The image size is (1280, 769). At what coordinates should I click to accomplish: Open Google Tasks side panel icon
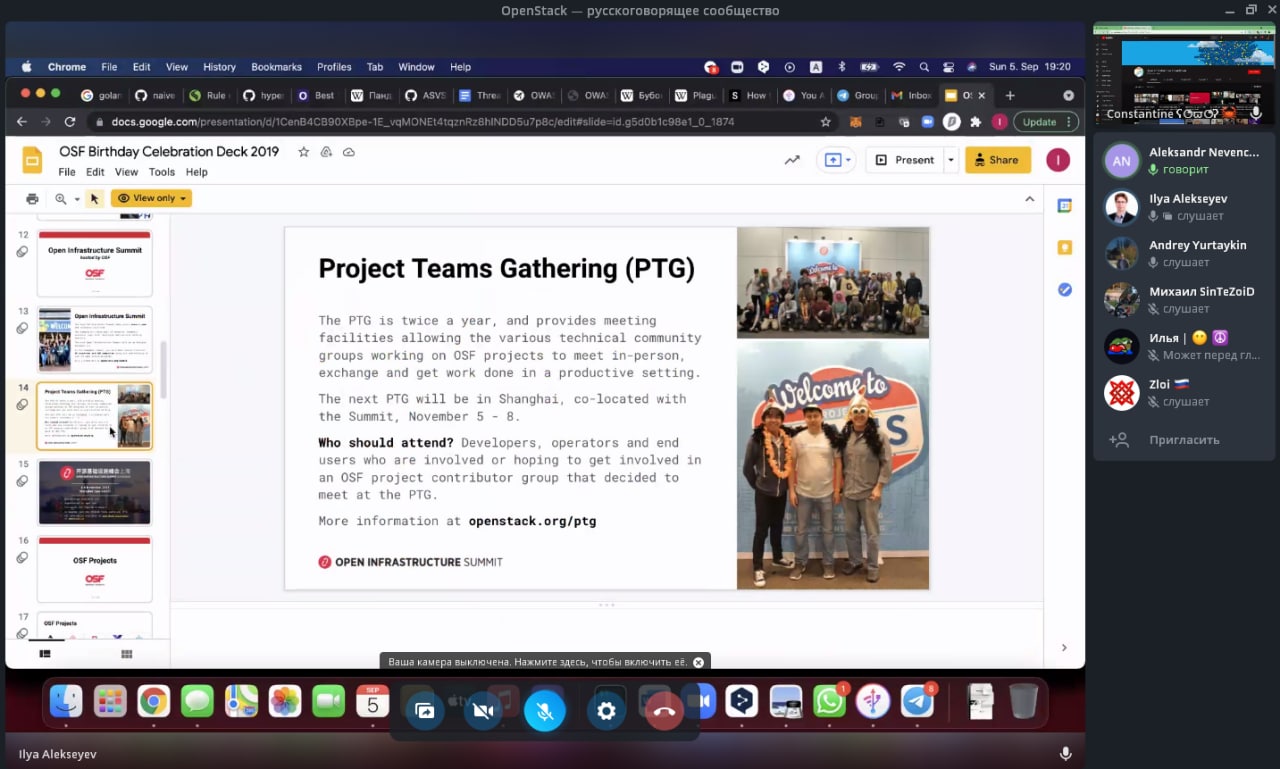[x=1064, y=290]
